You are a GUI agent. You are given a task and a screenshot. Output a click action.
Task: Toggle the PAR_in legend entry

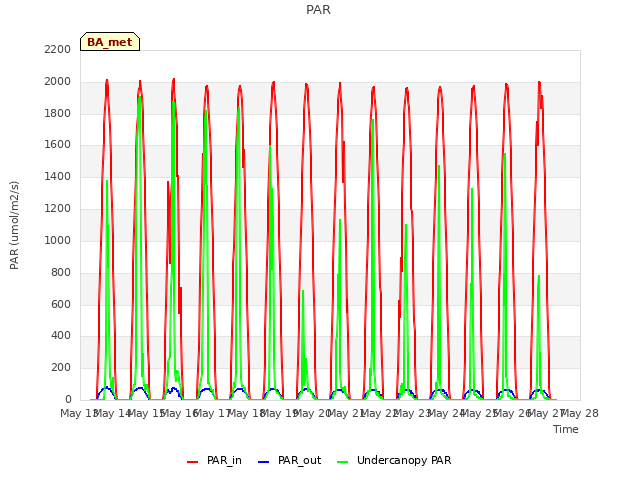[x=214, y=460]
